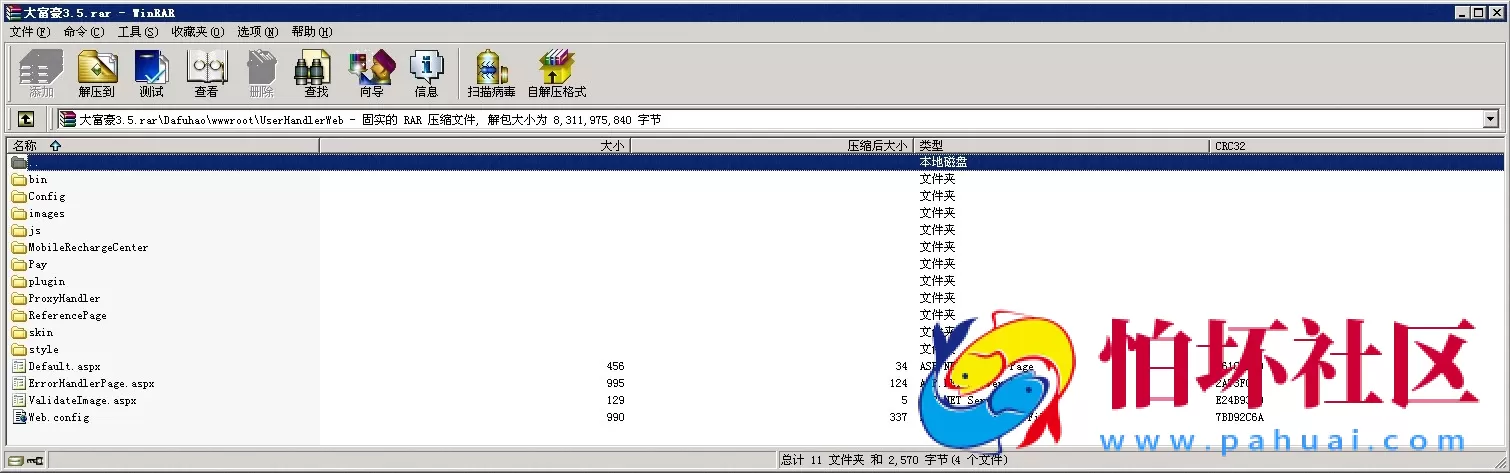
Task: Select the parent directory '..' row
Action: [x=755, y=162]
